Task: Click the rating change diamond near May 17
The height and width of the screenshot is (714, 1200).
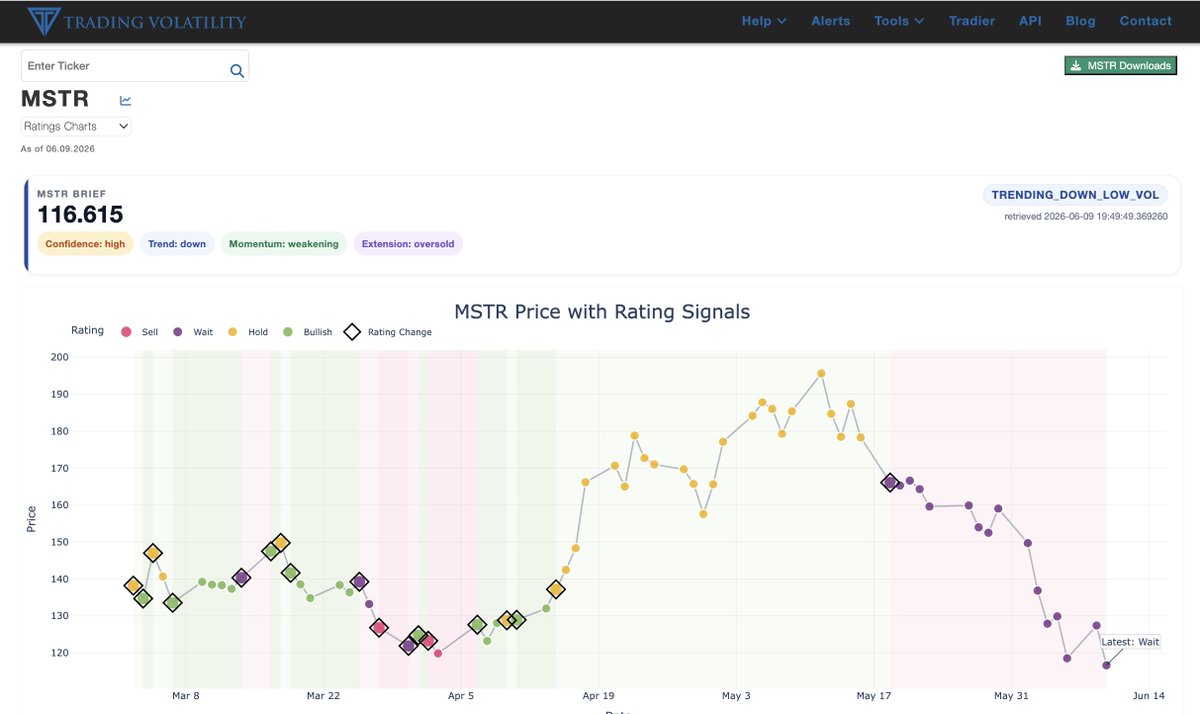Action: pyautogui.click(x=890, y=482)
